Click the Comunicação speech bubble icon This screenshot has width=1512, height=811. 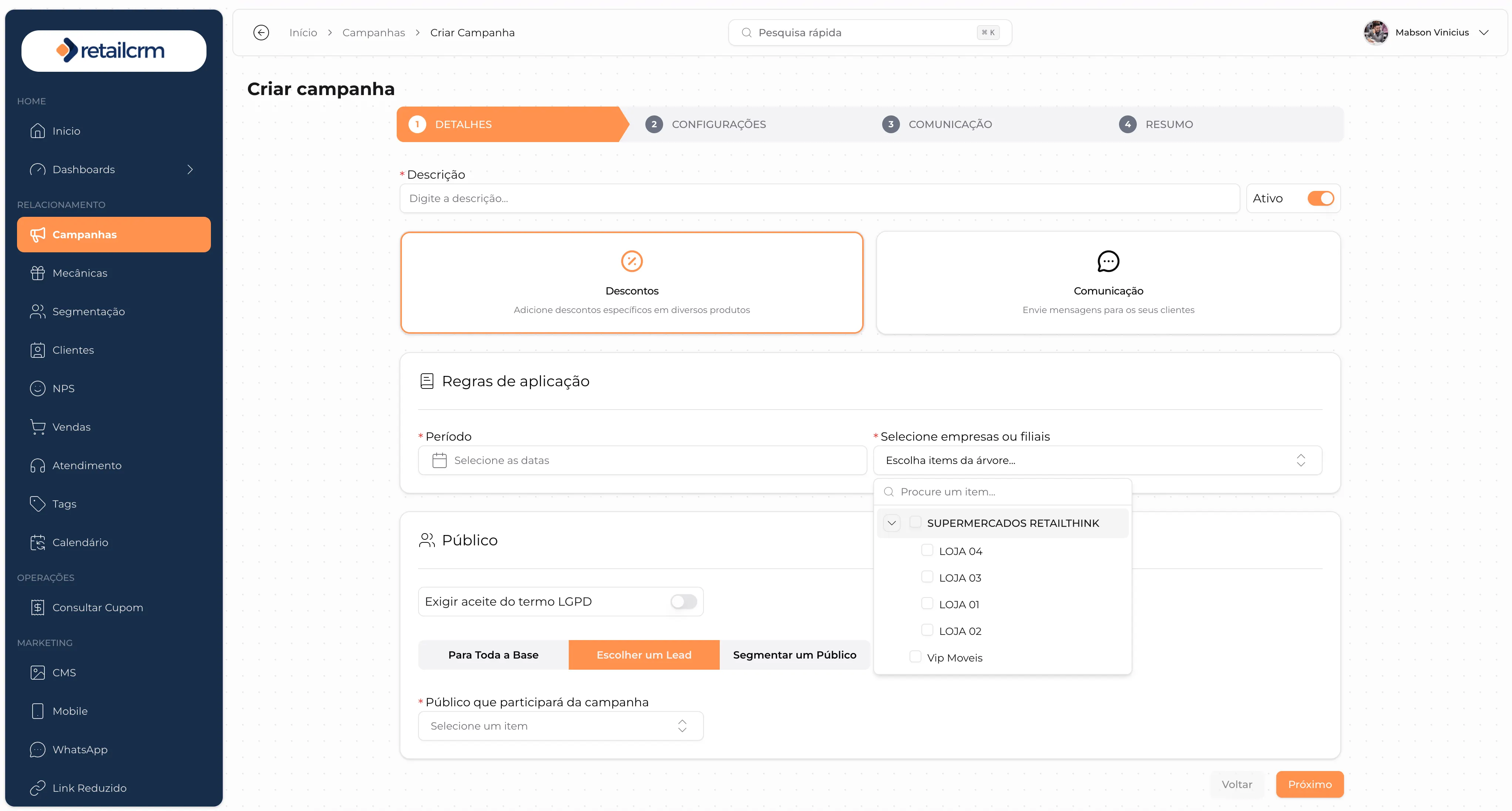pos(1108,261)
